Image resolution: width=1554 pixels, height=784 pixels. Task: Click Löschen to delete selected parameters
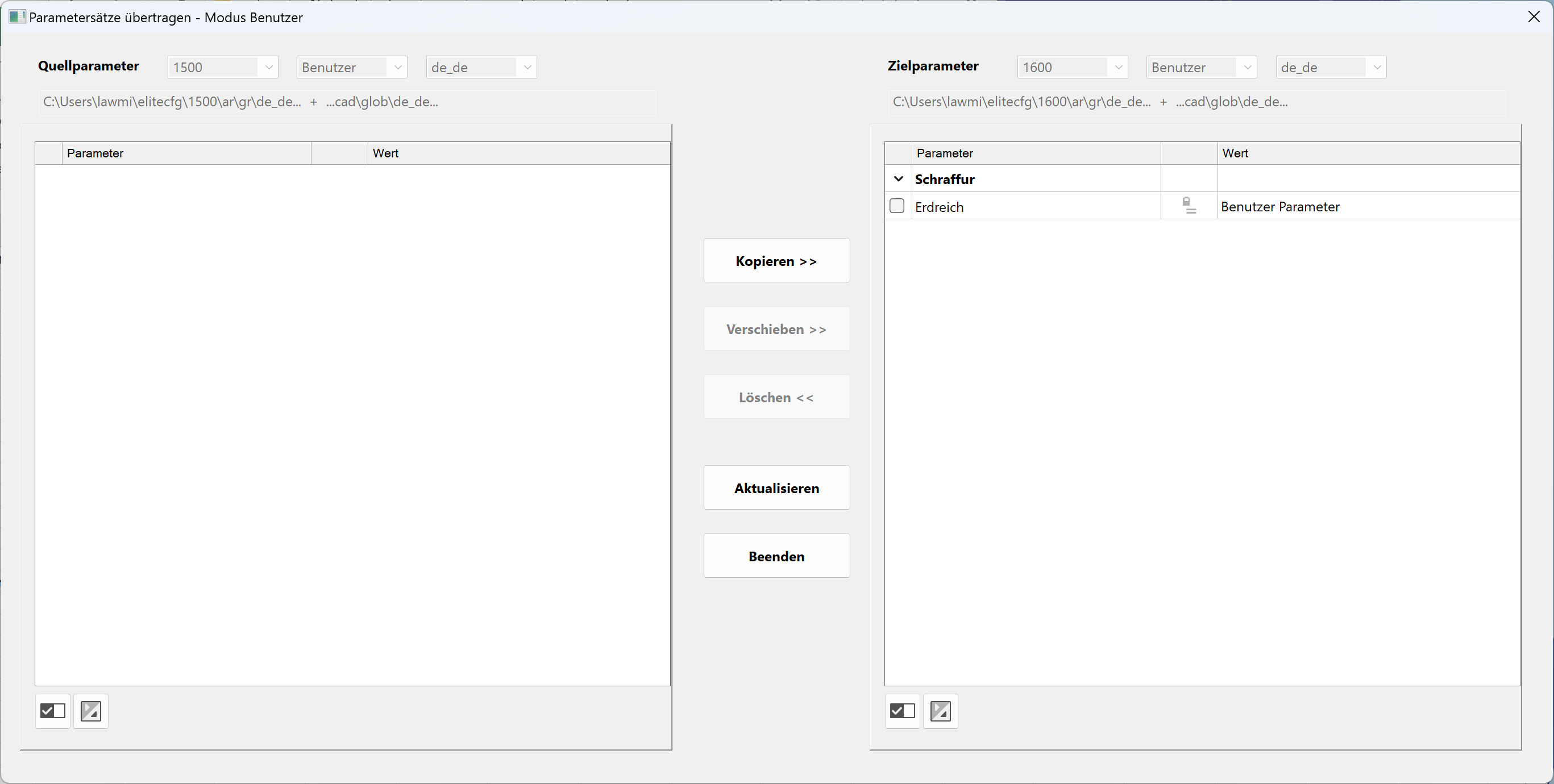(776, 396)
